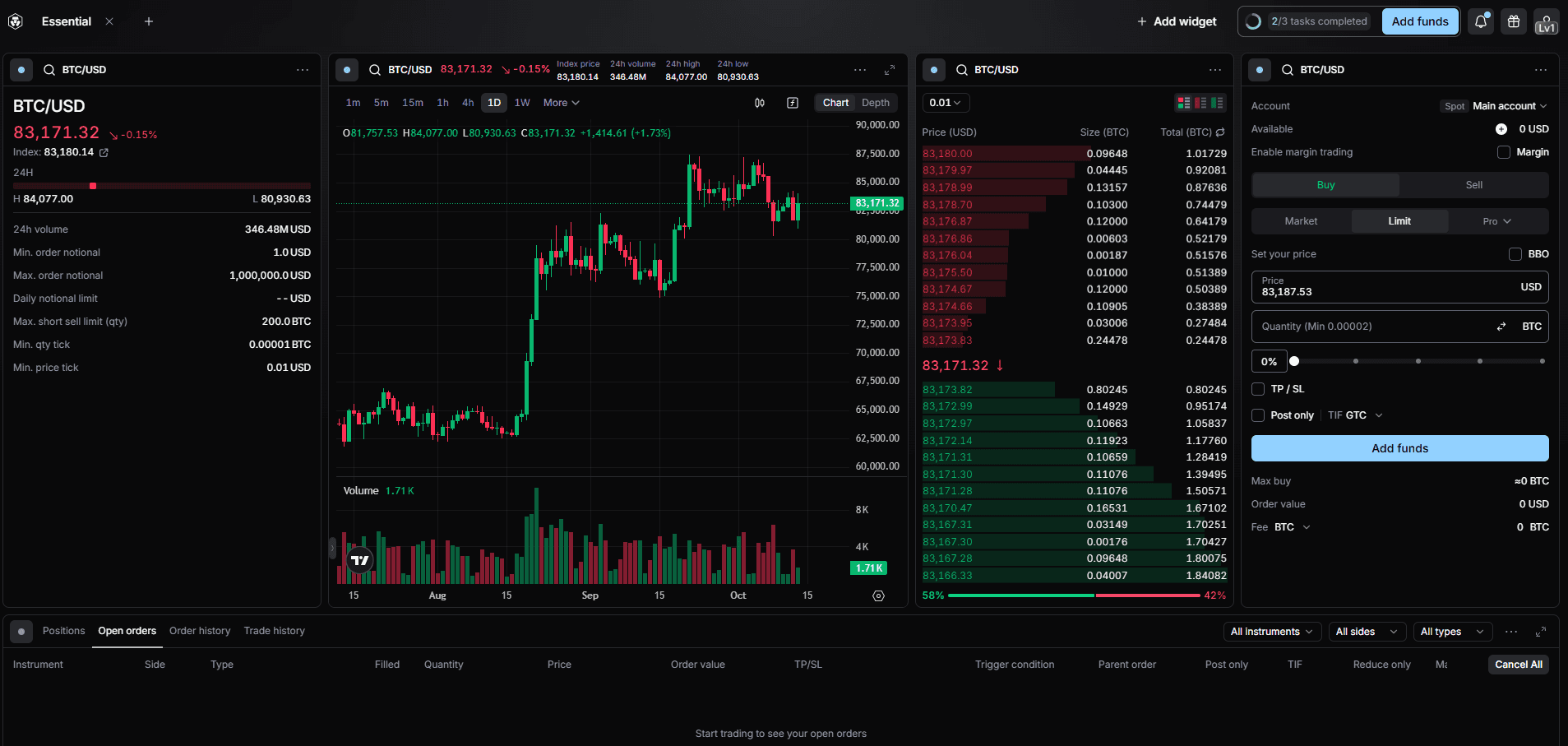
Task: Open the order book widget options menu
Action: pos(1215,70)
